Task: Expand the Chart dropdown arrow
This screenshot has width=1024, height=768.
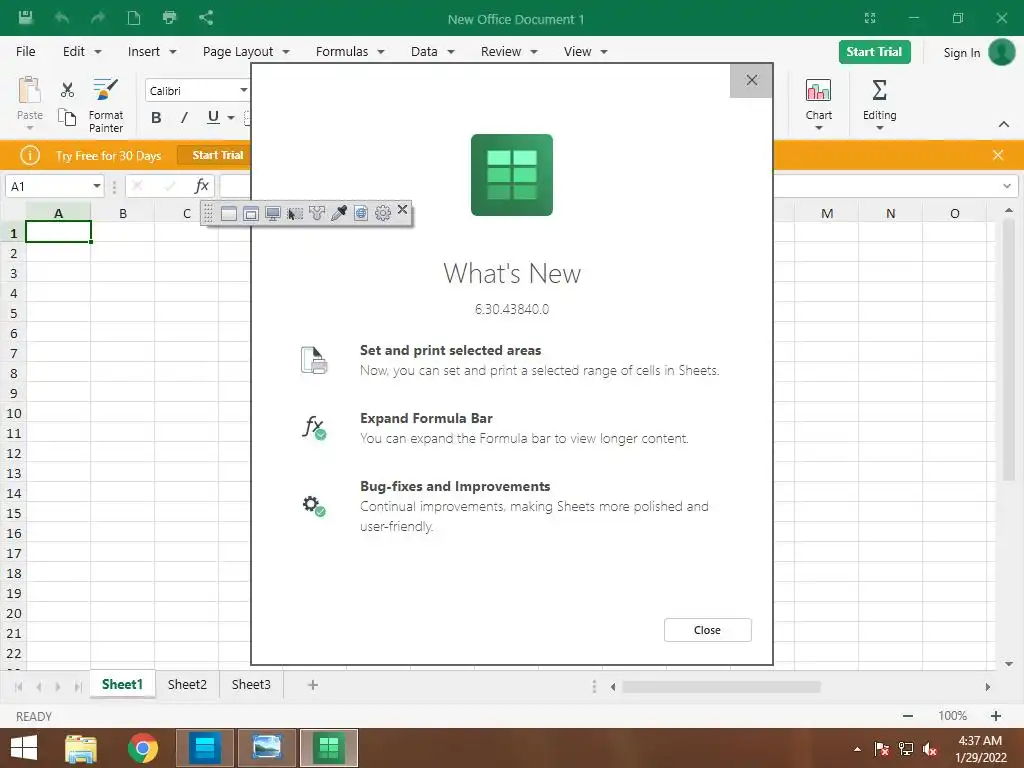Action: coord(818,128)
